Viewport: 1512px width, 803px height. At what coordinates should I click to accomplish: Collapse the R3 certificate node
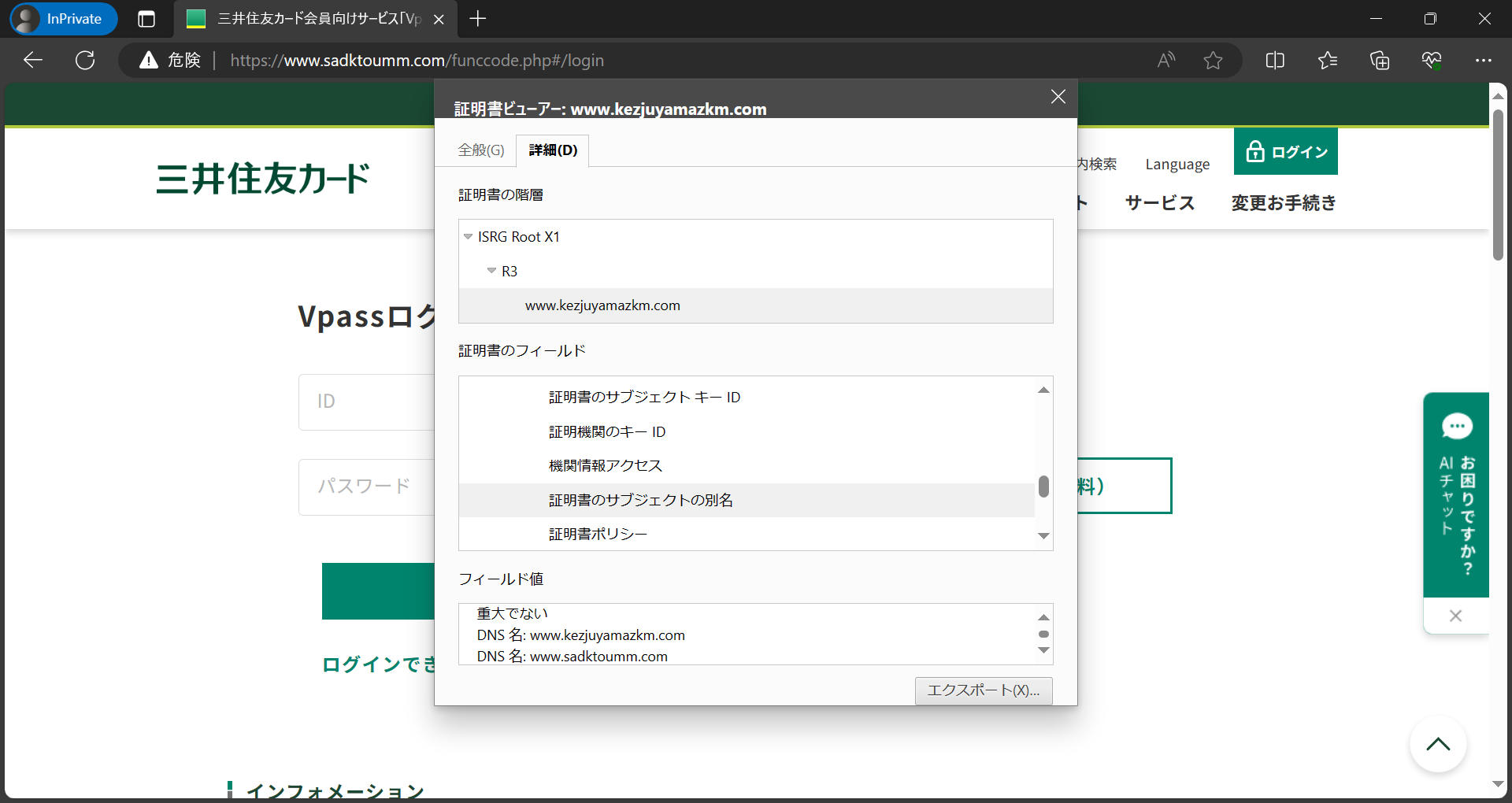point(491,271)
